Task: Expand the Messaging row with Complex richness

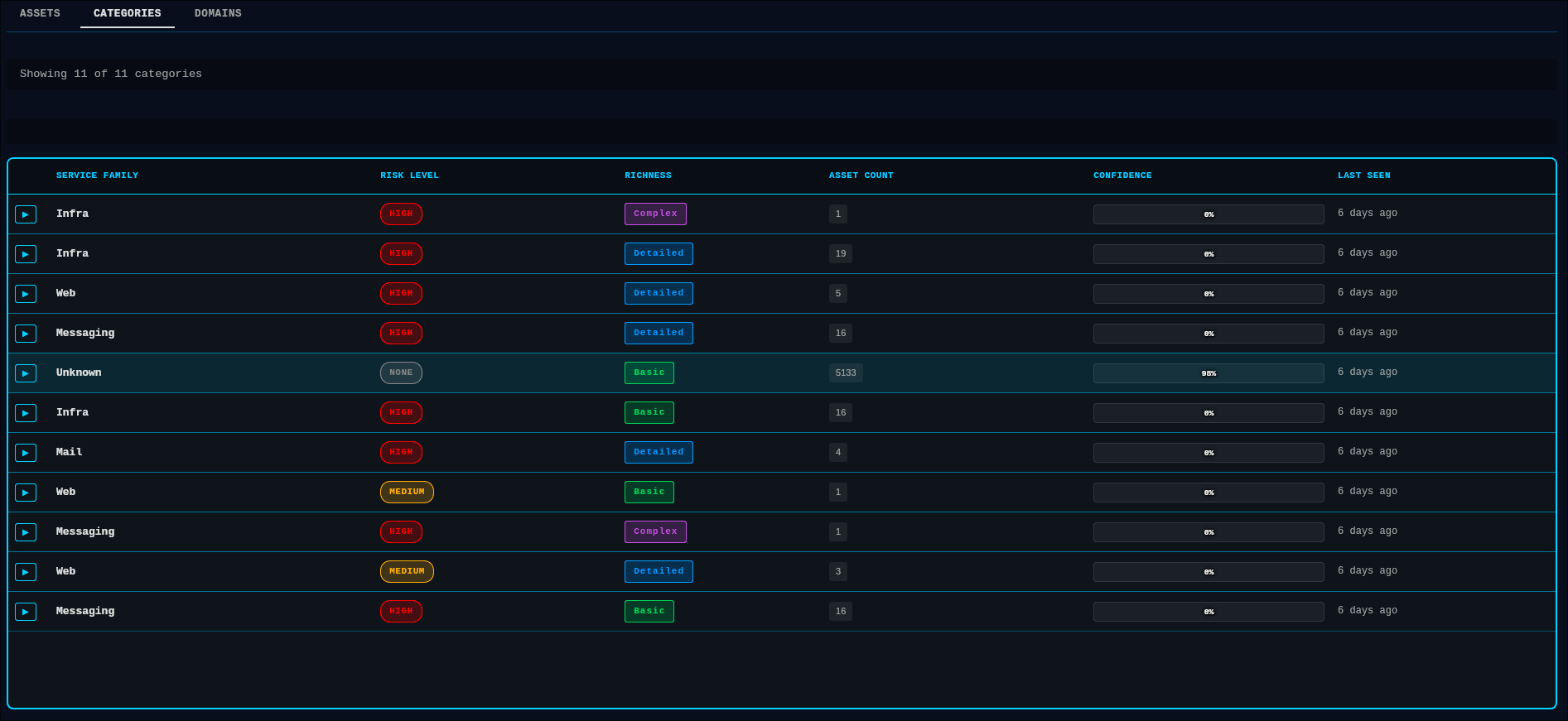Action: (x=26, y=532)
